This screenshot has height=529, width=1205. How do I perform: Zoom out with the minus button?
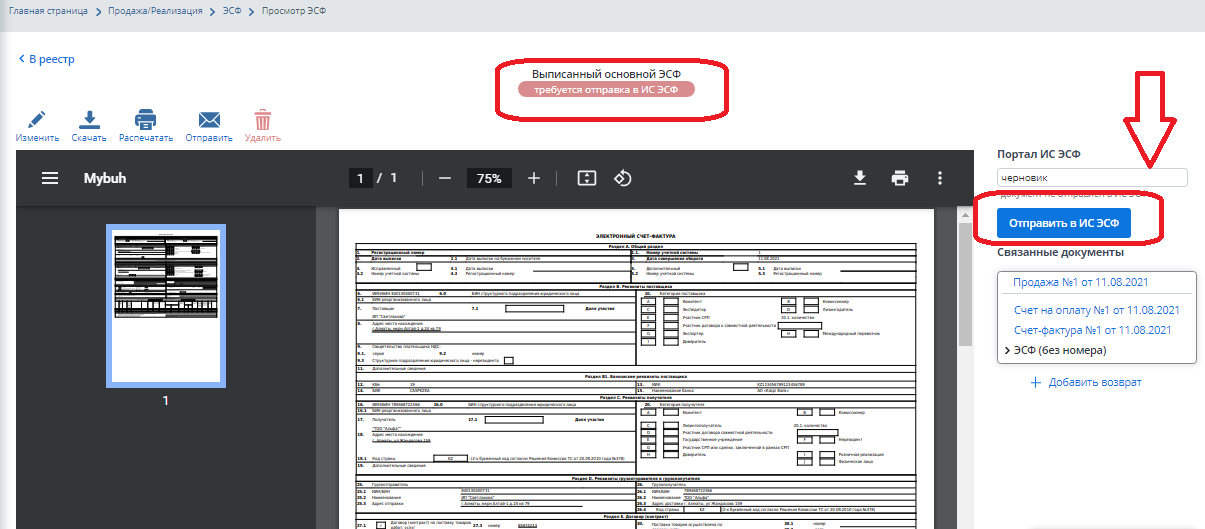445,178
